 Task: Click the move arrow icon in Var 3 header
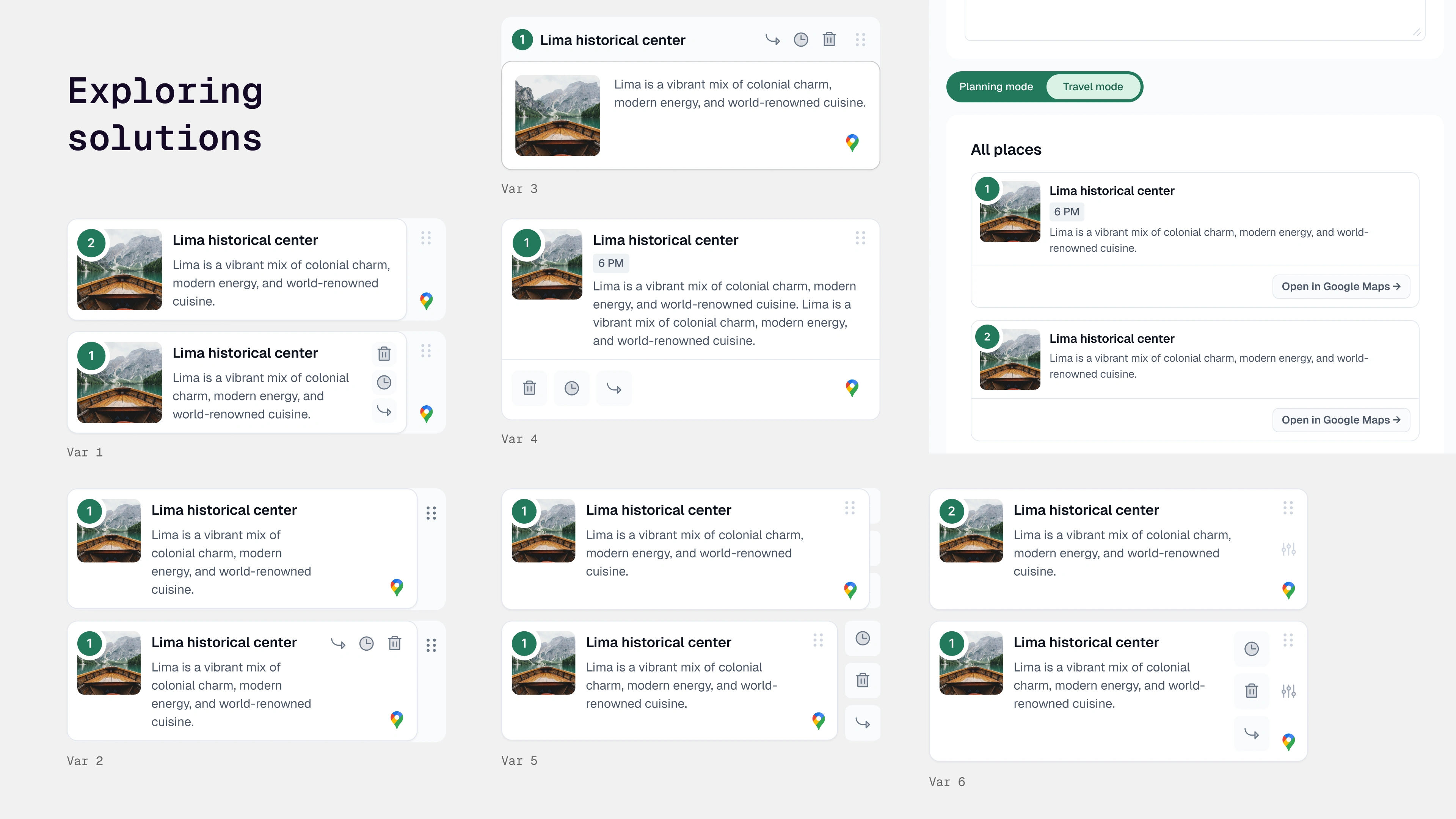[x=773, y=39]
